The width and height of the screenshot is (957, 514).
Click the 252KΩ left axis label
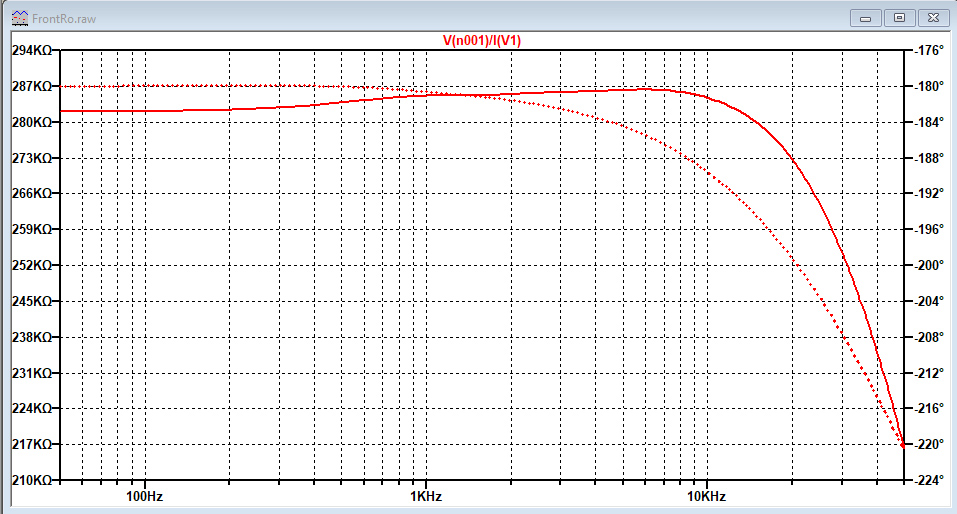(x=32, y=266)
